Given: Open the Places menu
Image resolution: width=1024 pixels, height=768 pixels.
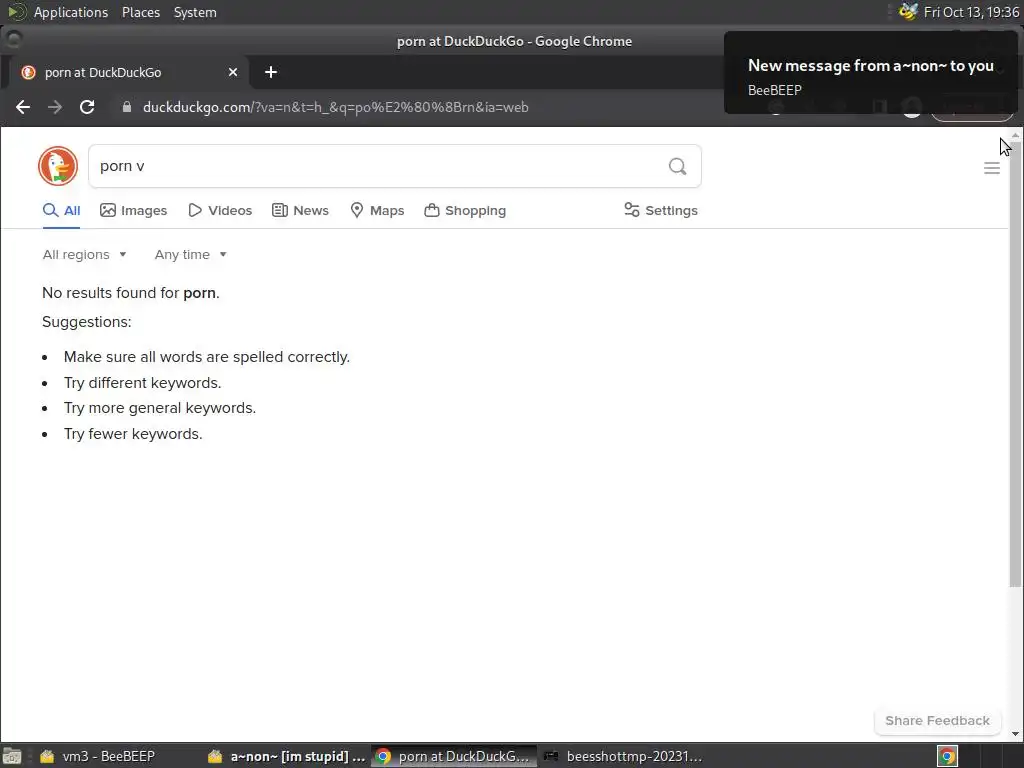Looking at the screenshot, I should [x=141, y=12].
